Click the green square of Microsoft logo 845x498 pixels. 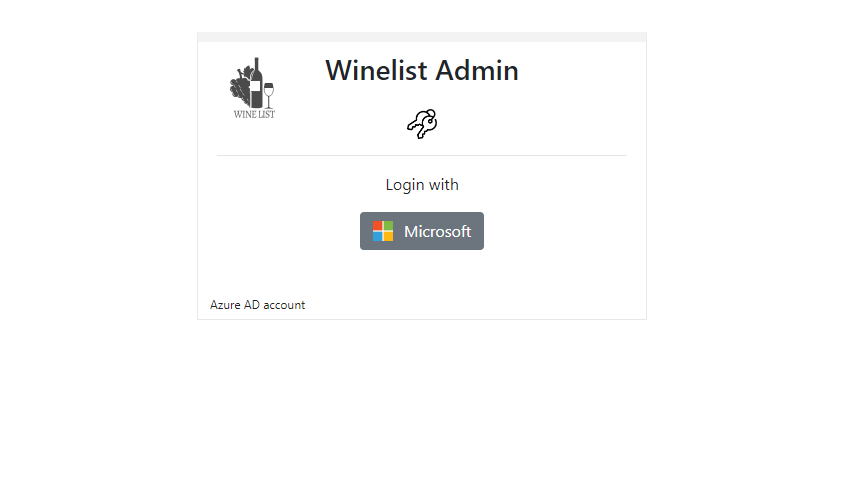click(x=389, y=226)
